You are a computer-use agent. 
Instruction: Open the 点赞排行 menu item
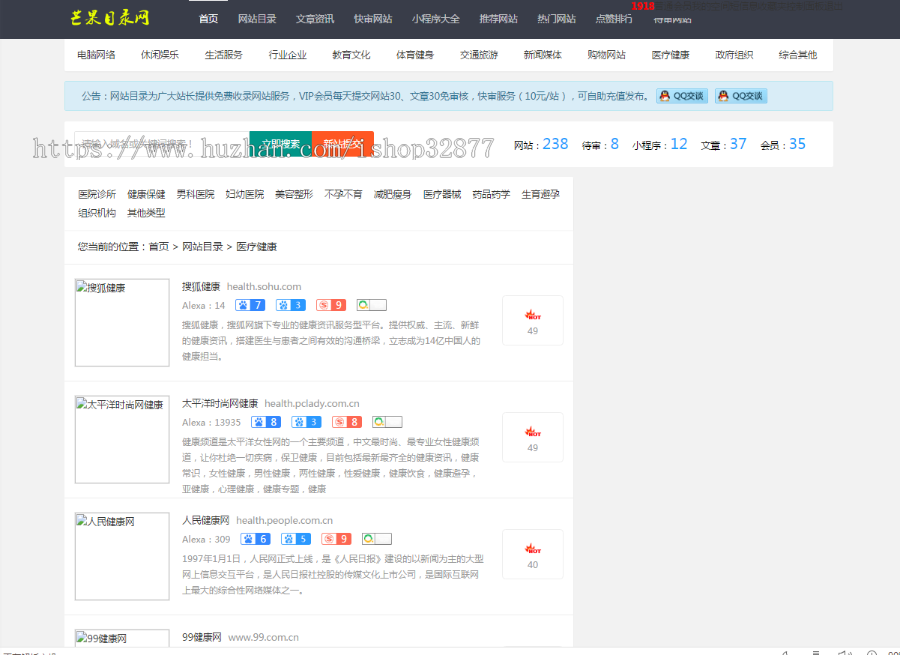(614, 19)
